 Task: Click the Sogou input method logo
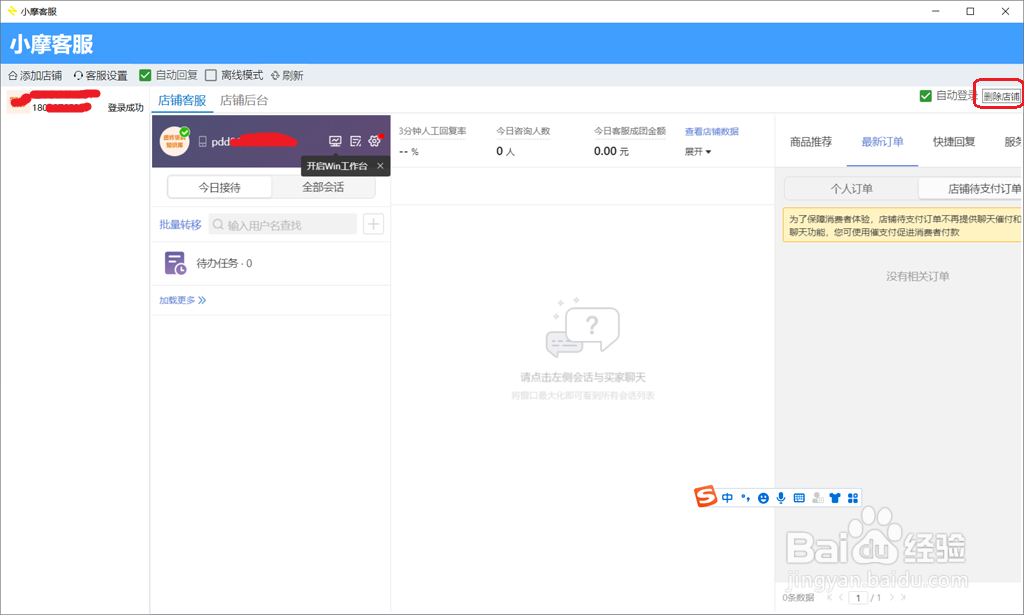705,497
